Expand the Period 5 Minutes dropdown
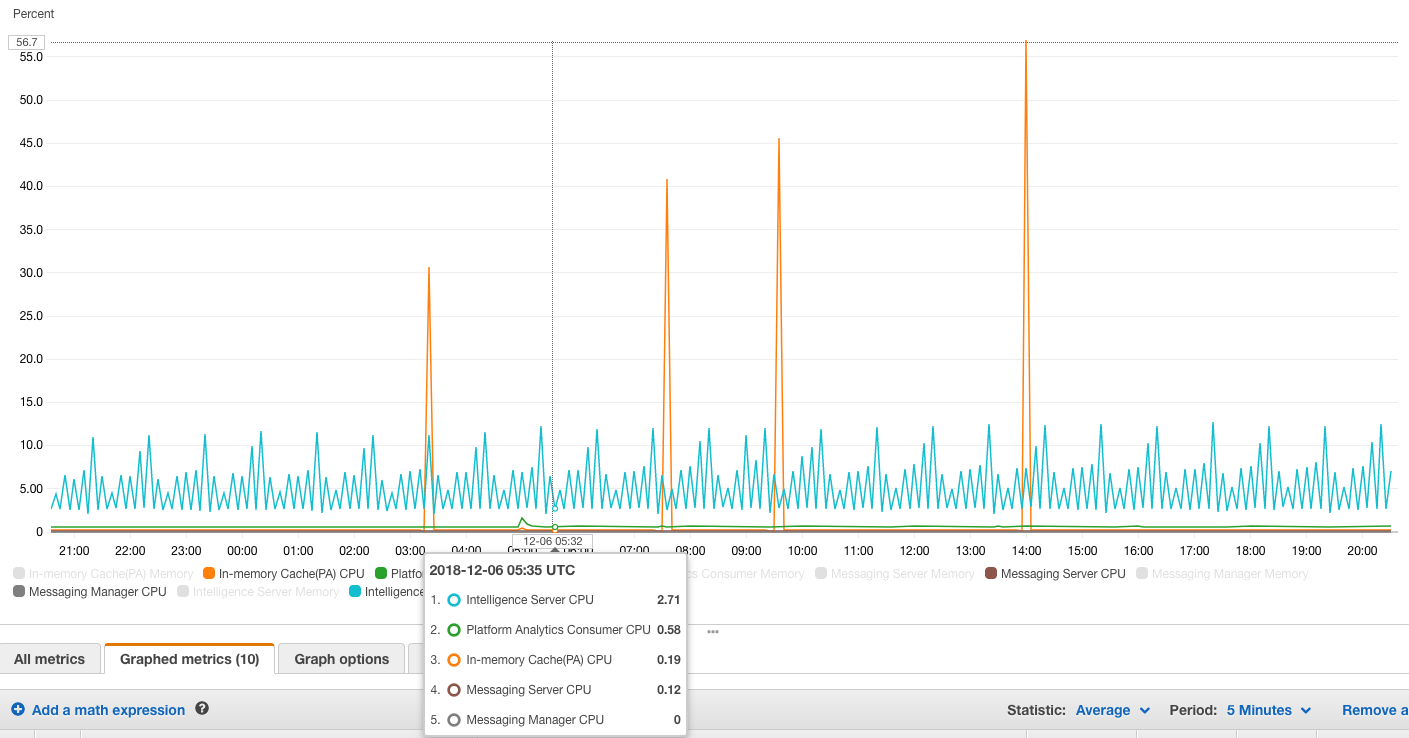1409x738 pixels. pos(1268,710)
